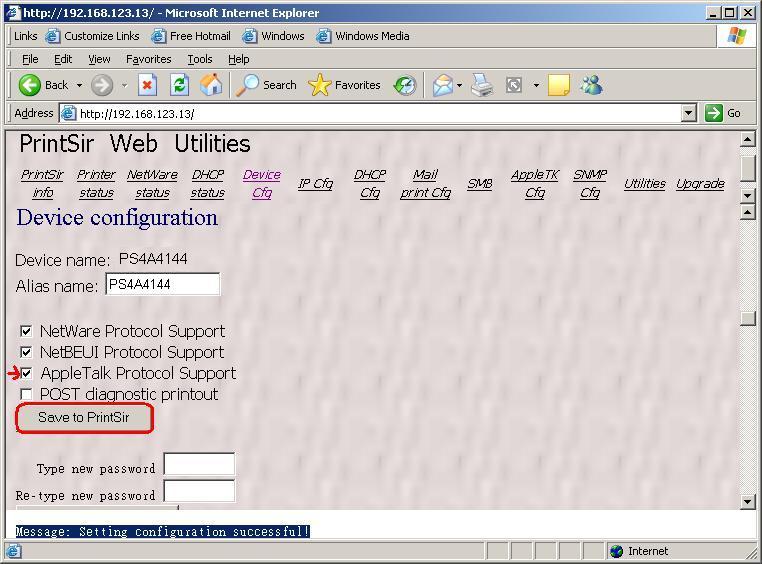Open IP Cfg link
The width and height of the screenshot is (762, 564).
tap(315, 184)
